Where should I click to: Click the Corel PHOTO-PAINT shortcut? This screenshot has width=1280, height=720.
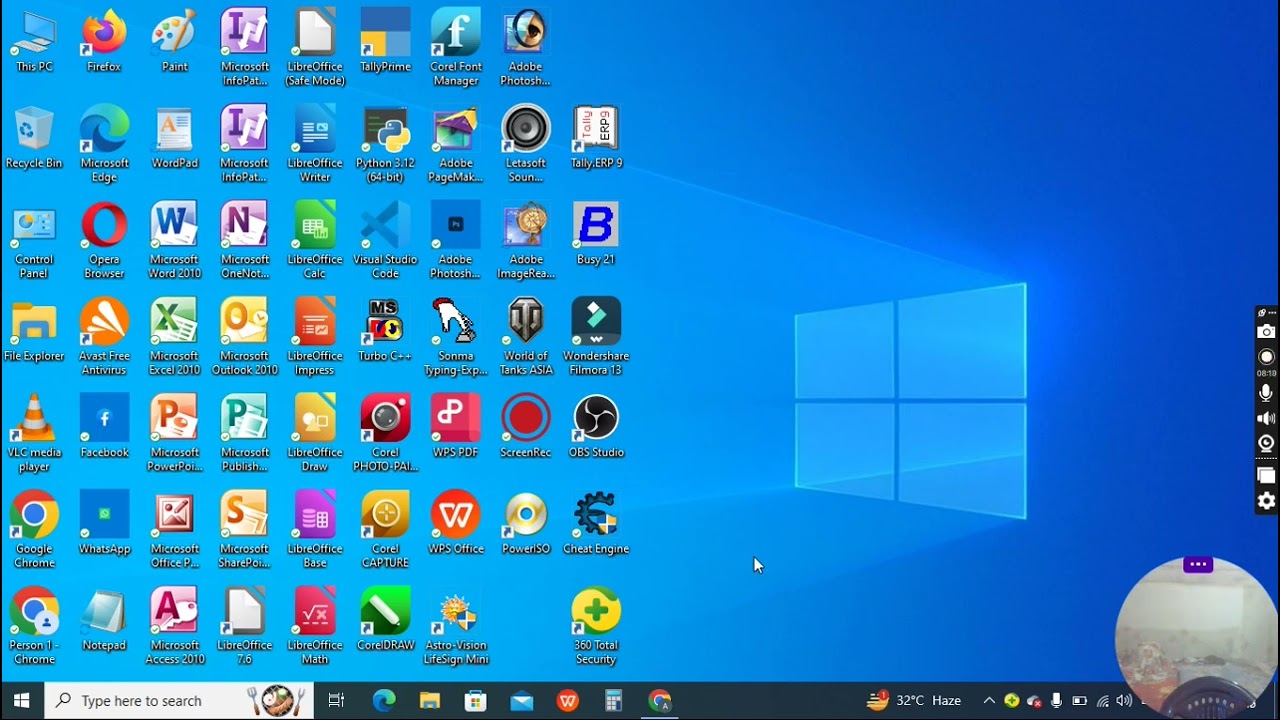pos(385,434)
